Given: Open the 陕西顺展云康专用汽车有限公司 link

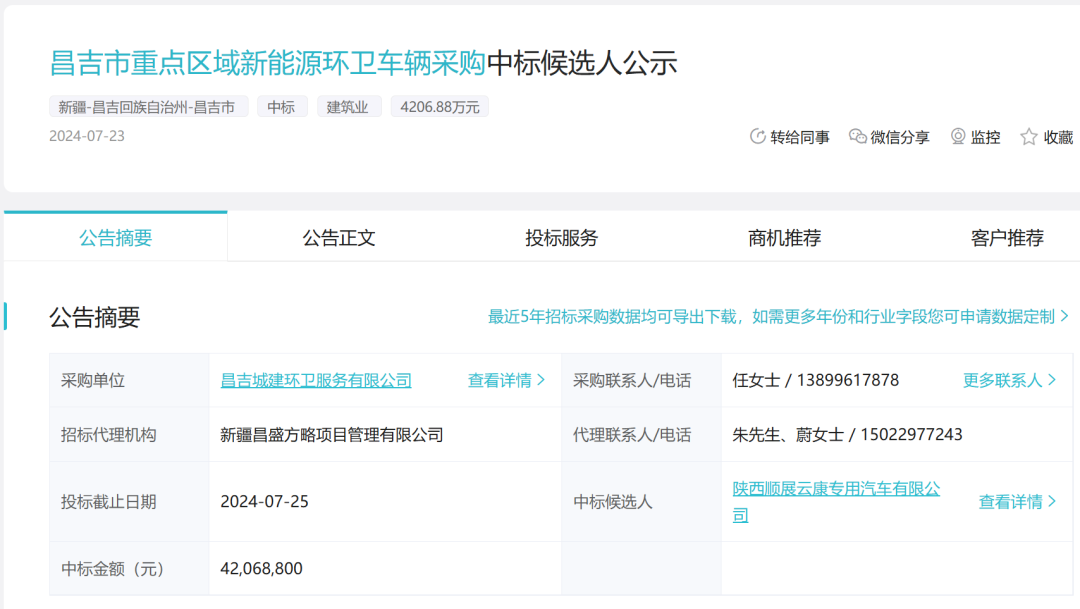Looking at the screenshot, I should 836,502.
